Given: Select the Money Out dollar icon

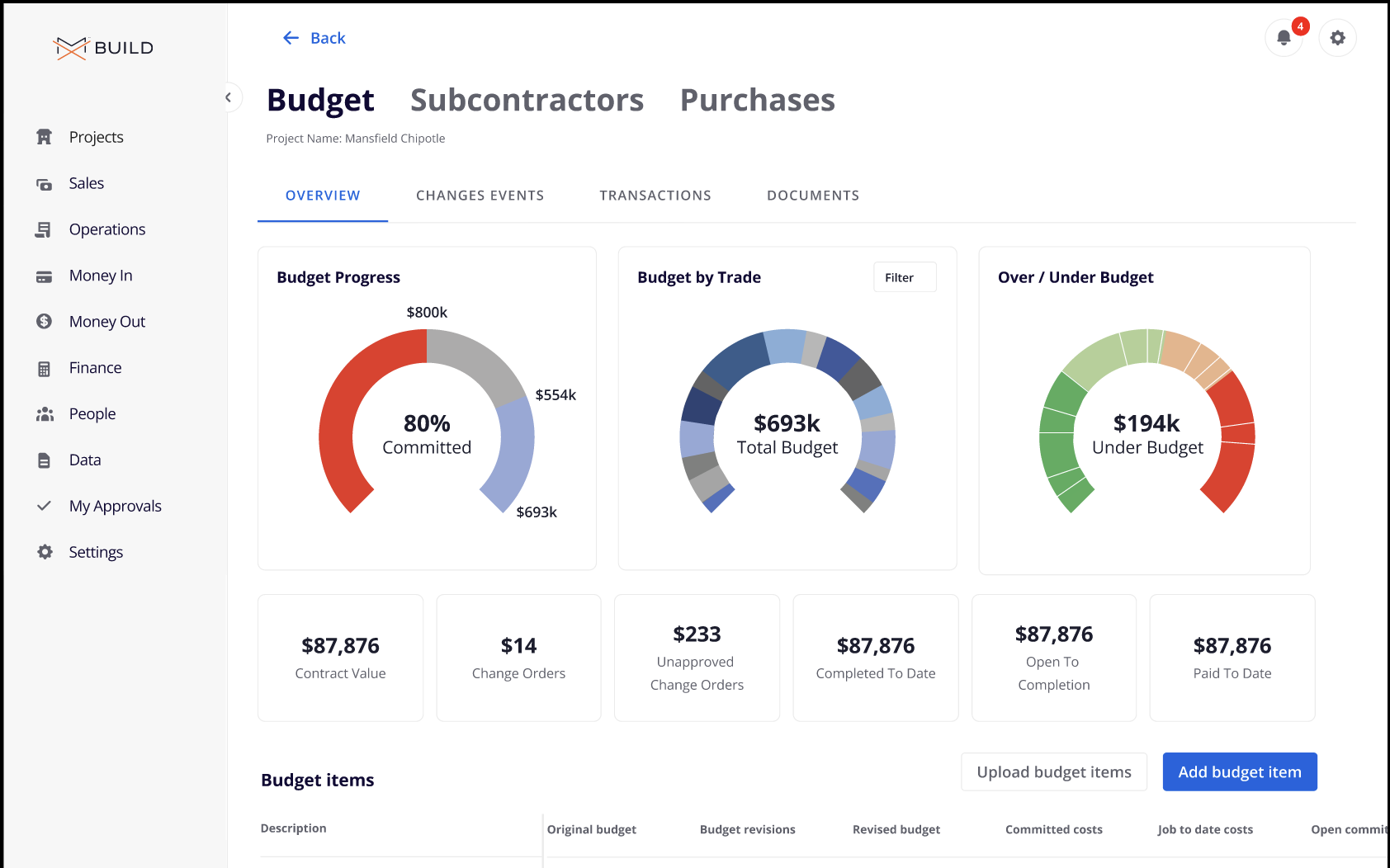Looking at the screenshot, I should [x=45, y=322].
